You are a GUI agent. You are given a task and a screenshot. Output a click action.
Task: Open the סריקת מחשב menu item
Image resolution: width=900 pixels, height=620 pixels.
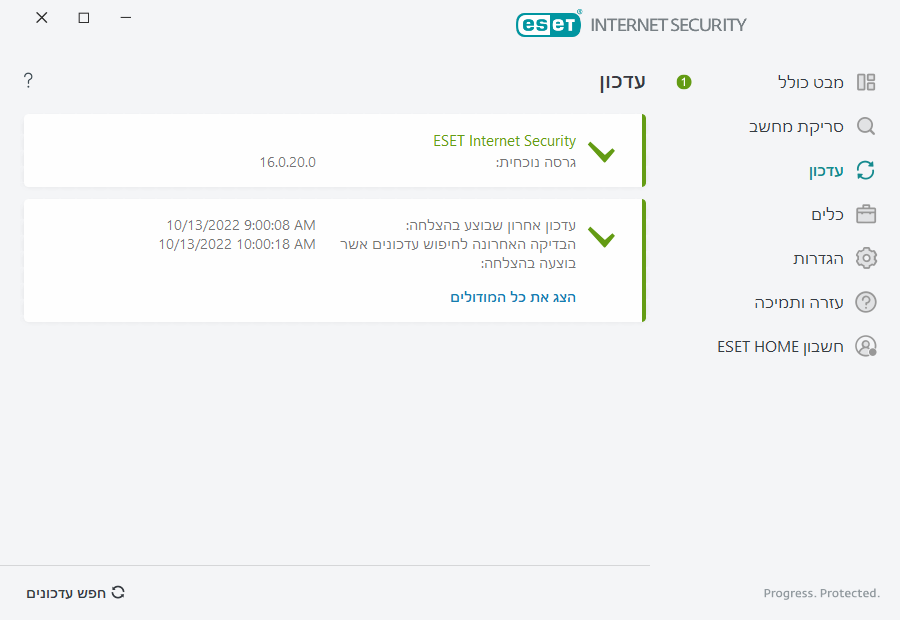[797, 126]
